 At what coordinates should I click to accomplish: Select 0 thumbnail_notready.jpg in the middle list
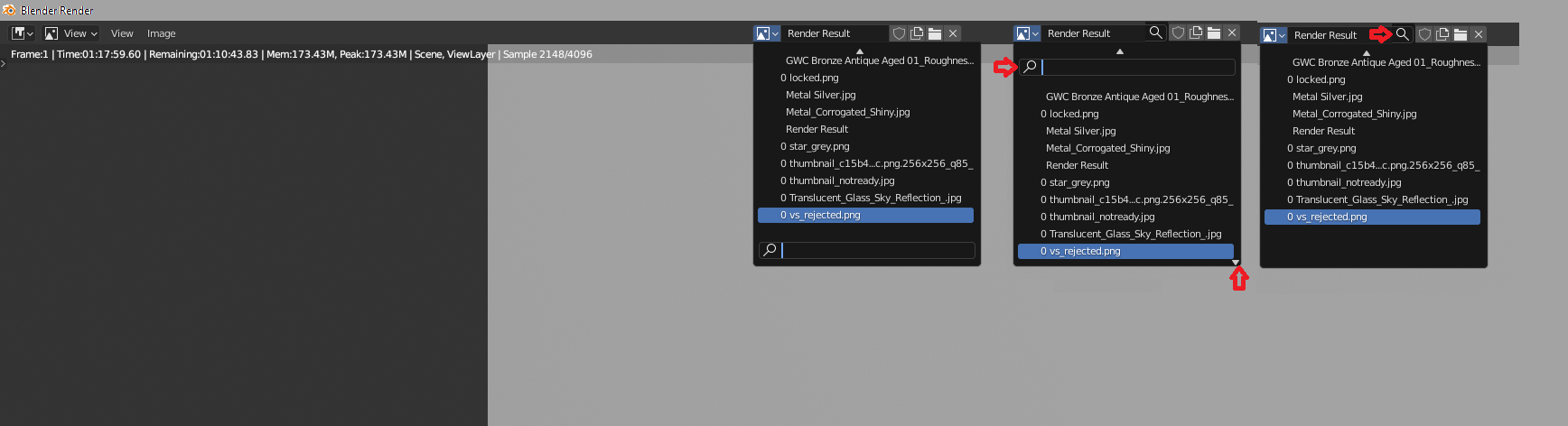click(1126, 217)
